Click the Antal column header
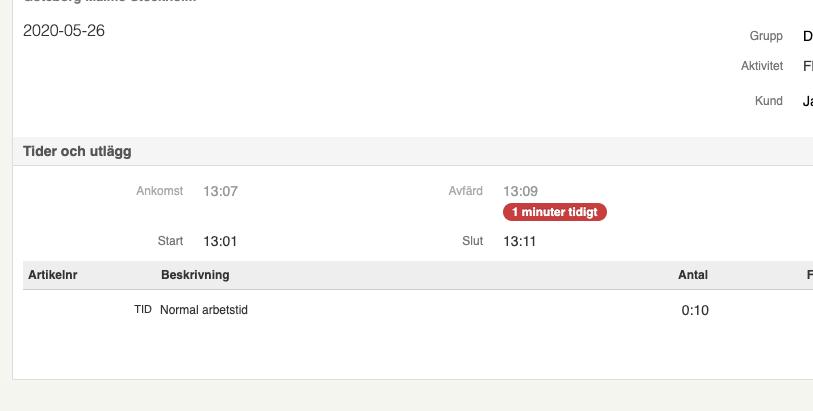813x411 pixels. click(693, 275)
